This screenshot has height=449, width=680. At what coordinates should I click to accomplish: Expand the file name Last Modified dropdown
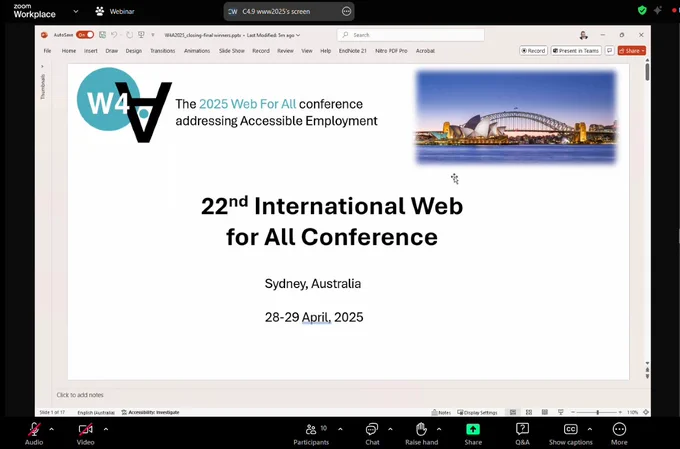[x=298, y=35]
